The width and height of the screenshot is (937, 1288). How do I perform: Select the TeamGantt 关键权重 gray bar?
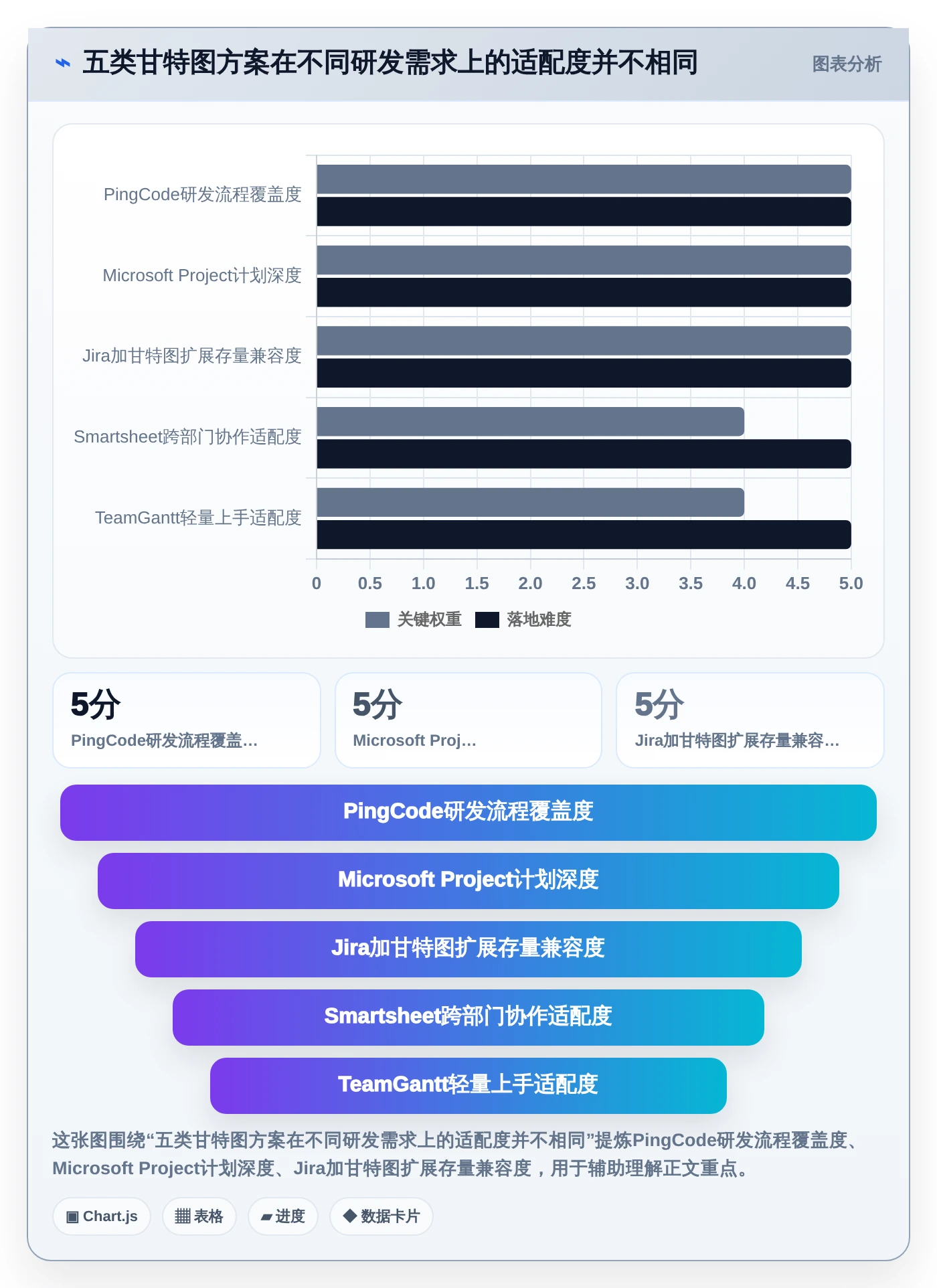tap(530, 502)
